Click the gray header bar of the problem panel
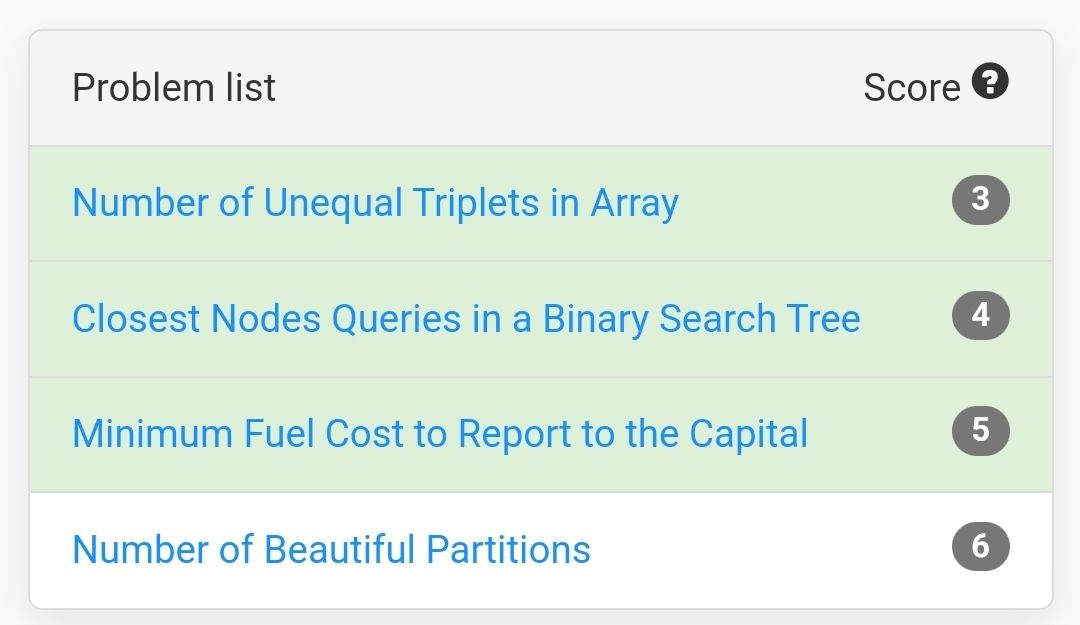The width and height of the screenshot is (1080, 625). tap(541, 88)
